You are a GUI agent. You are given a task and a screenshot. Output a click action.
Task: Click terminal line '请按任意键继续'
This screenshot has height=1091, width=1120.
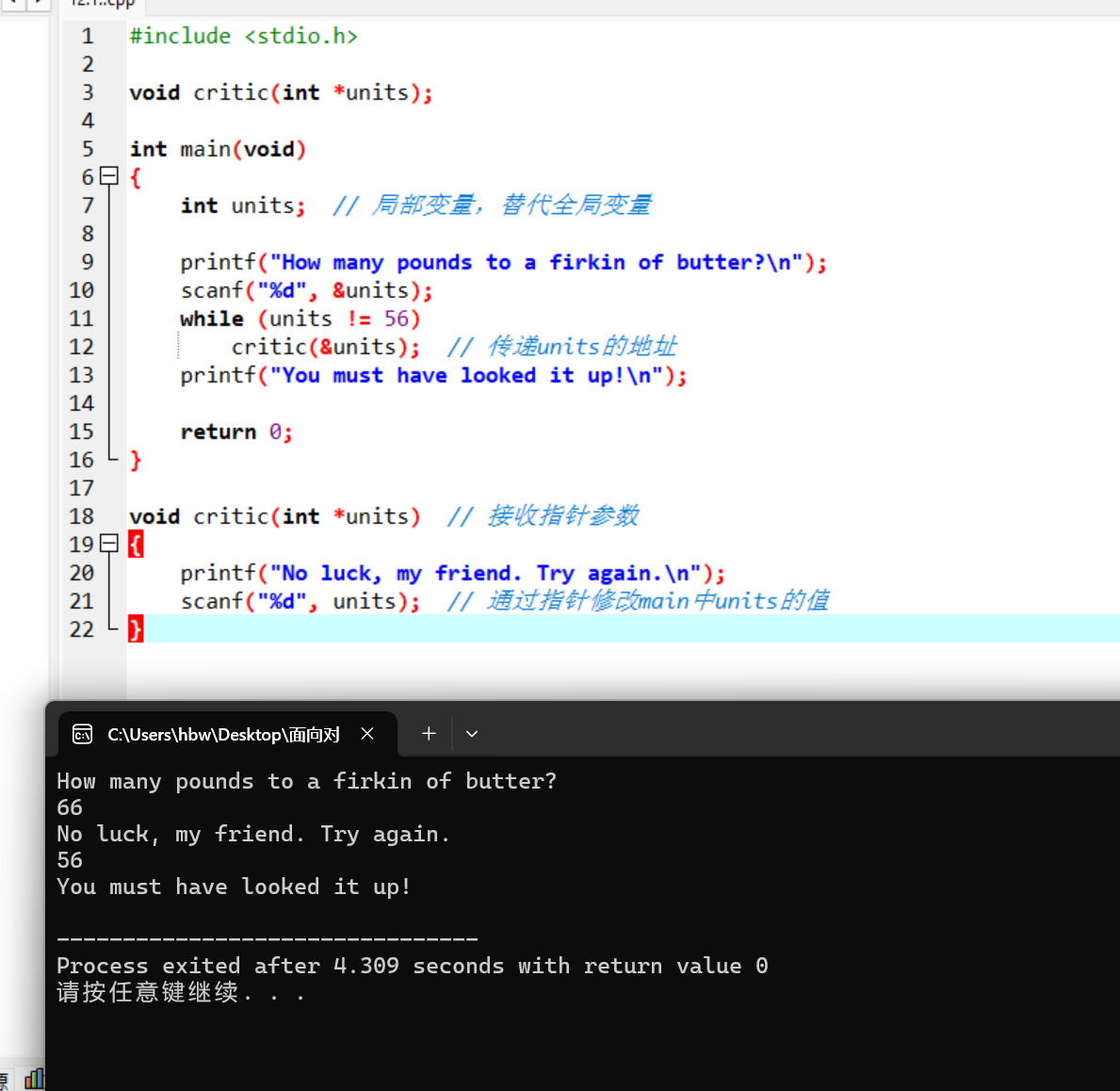point(181,992)
